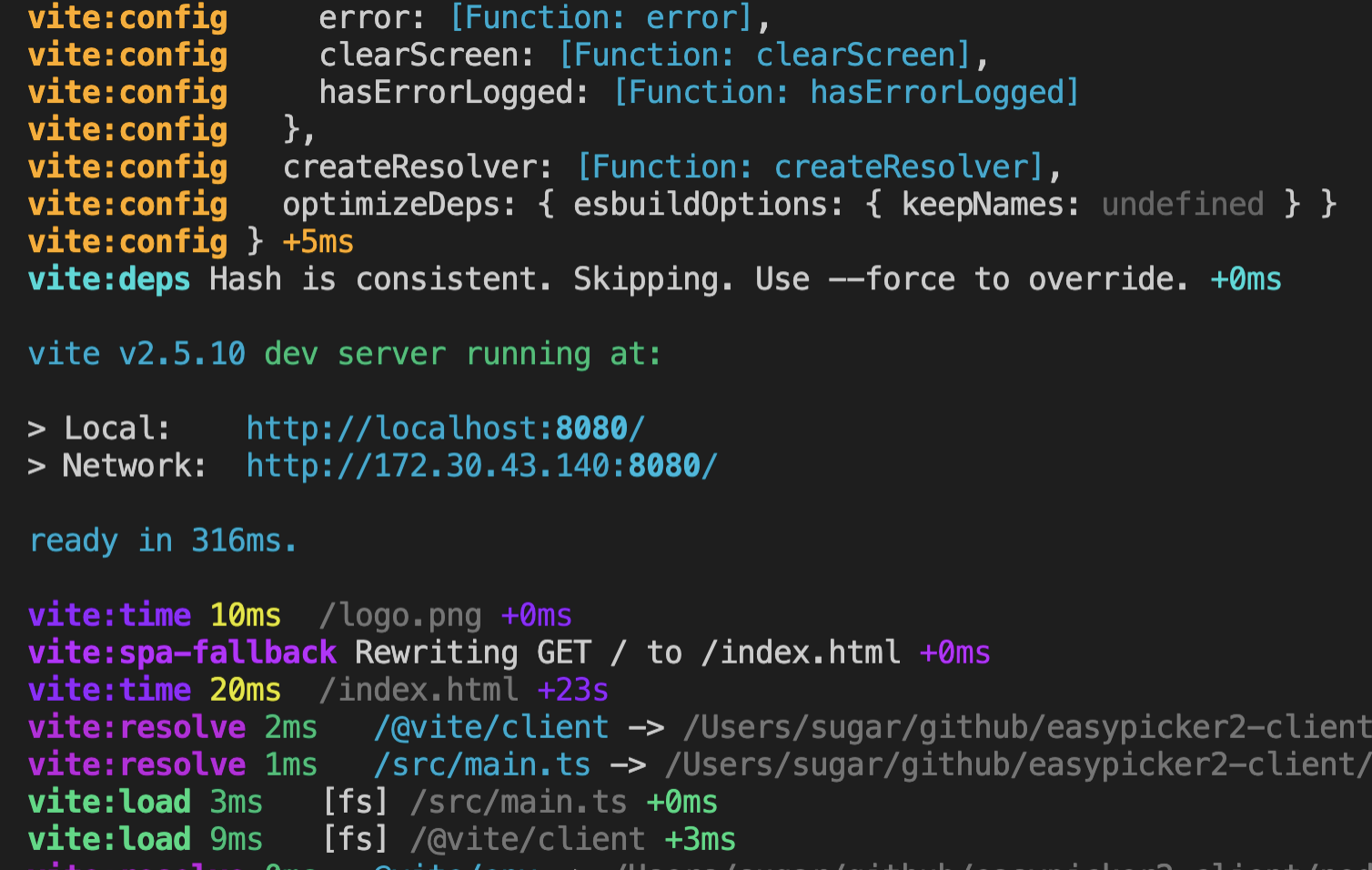Click the grey "undefined" value after keepNames

tap(1183, 205)
